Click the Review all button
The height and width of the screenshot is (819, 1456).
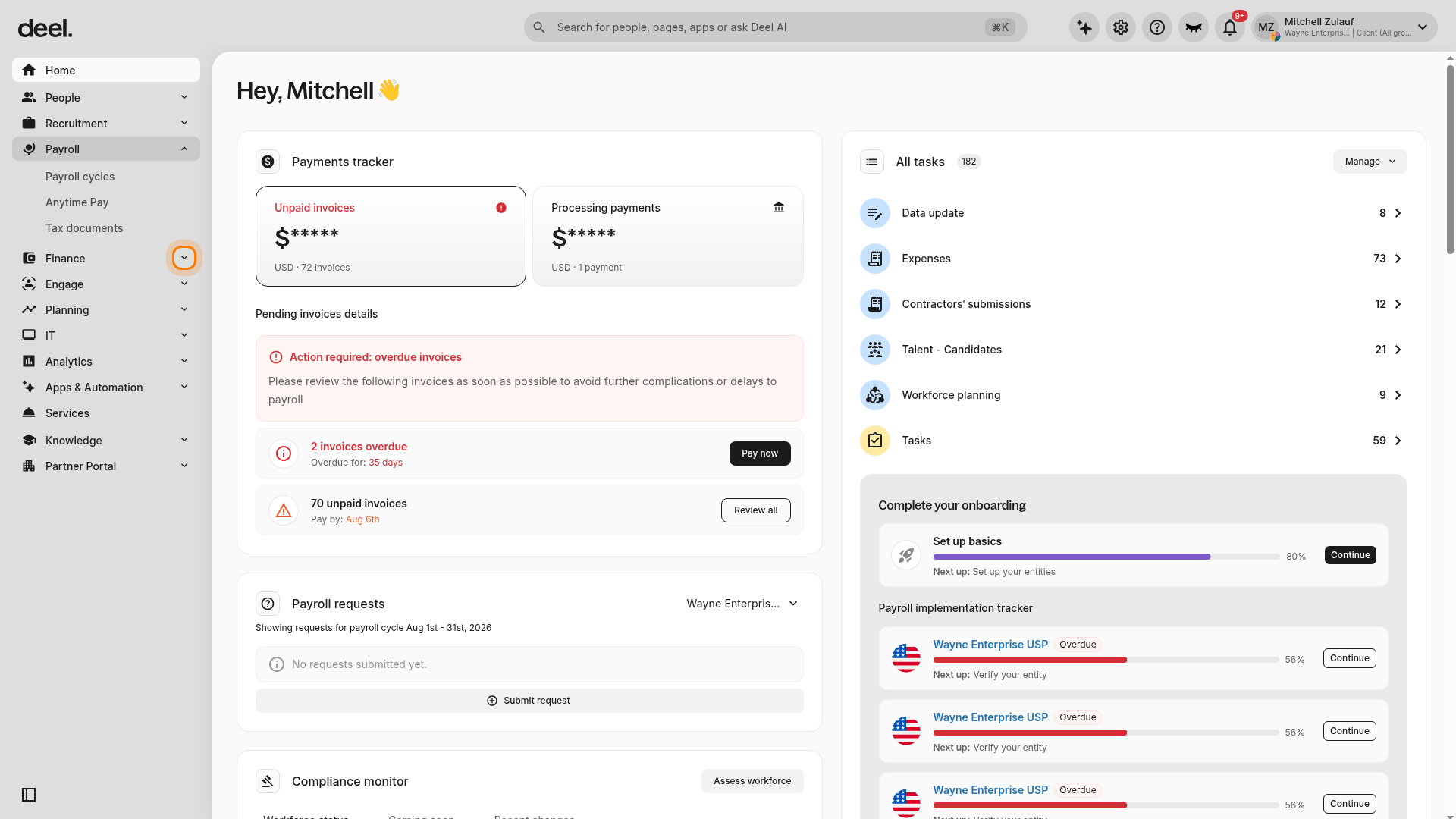tap(755, 510)
